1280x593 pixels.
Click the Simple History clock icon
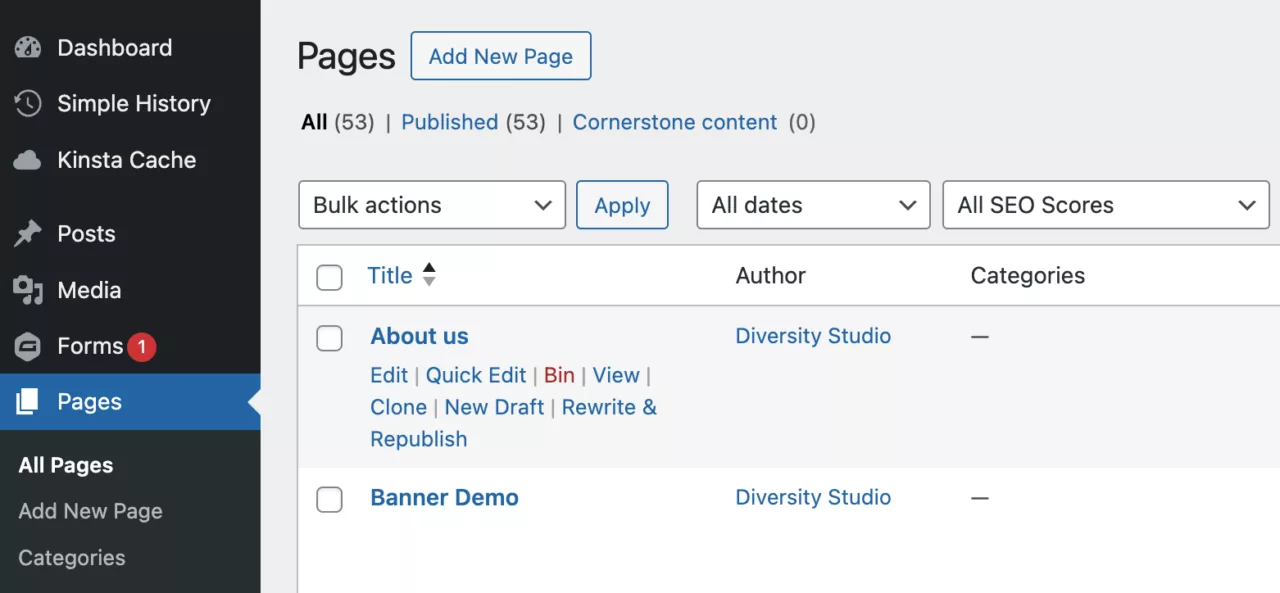(28, 104)
